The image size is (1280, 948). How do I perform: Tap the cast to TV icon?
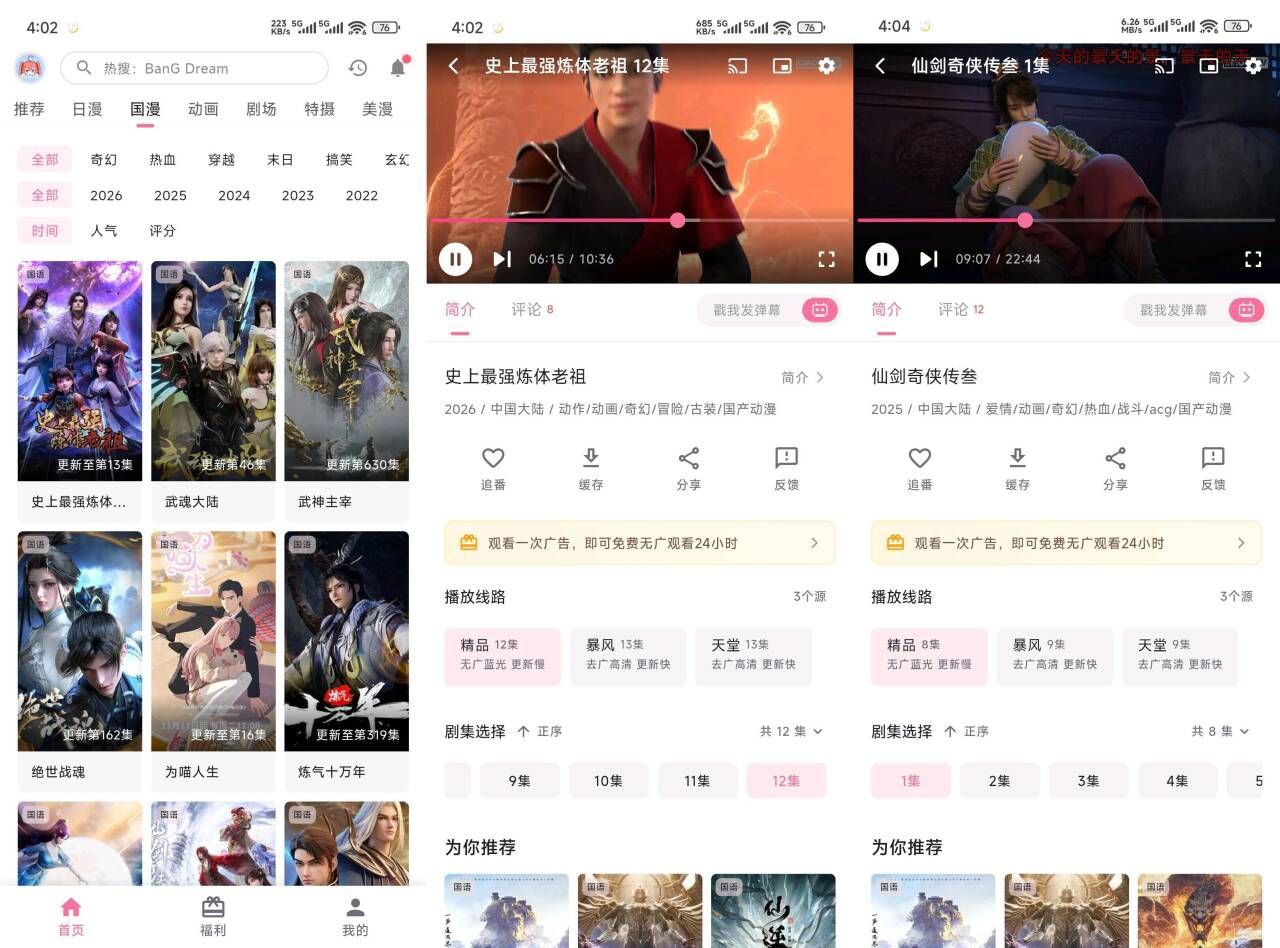tap(737, 65)
